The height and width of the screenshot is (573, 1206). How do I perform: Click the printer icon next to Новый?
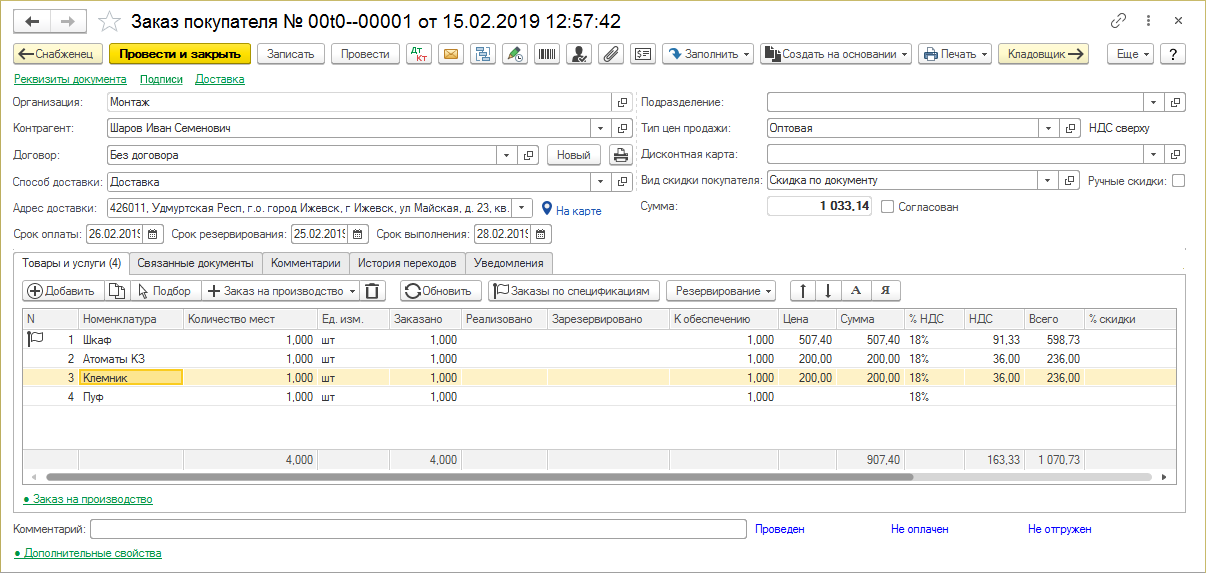[621, 155]
